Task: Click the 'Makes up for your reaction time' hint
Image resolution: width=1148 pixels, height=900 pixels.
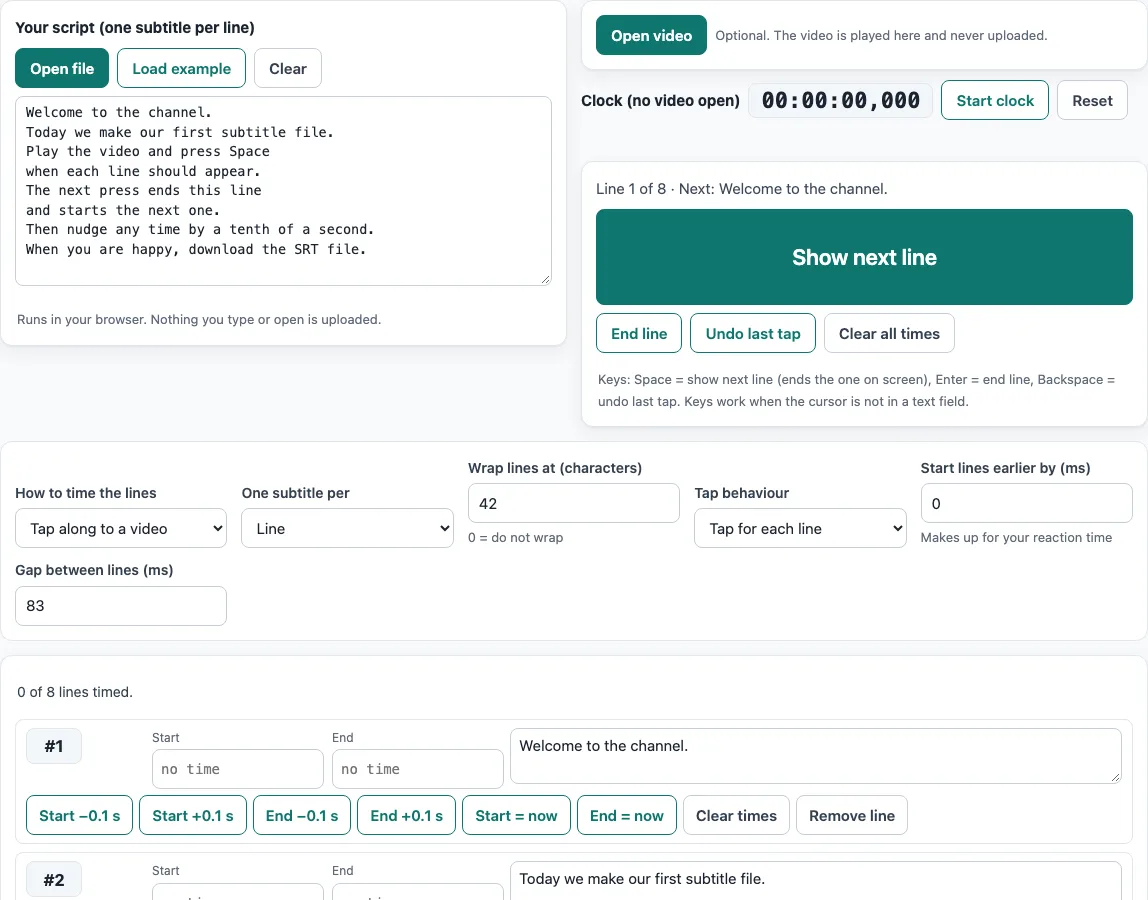Action: [x=1016, y=538]
